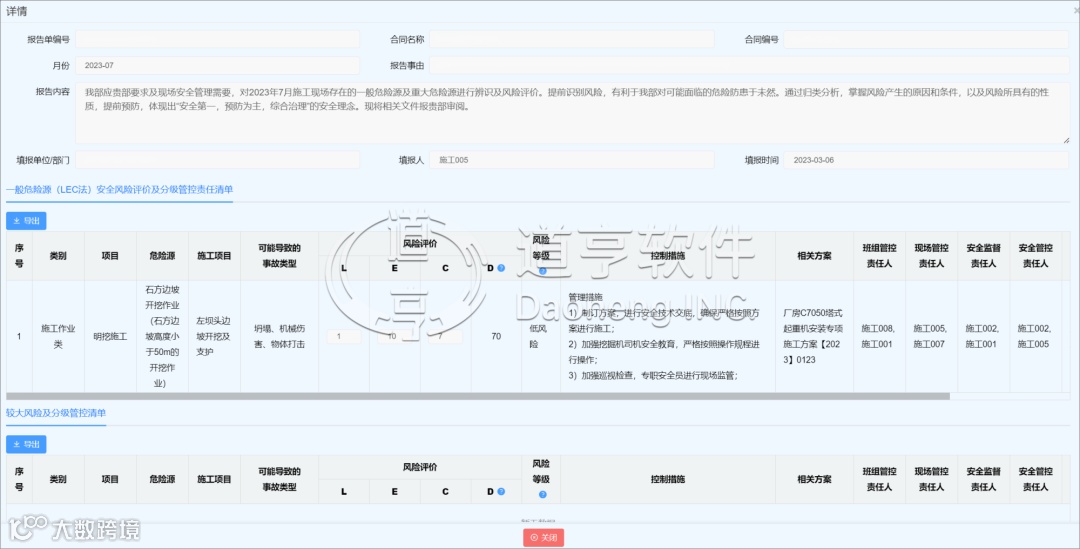Click the help icon beside D in the 一般危险源 table
The image size is (1080, 549).
(501, 268)
